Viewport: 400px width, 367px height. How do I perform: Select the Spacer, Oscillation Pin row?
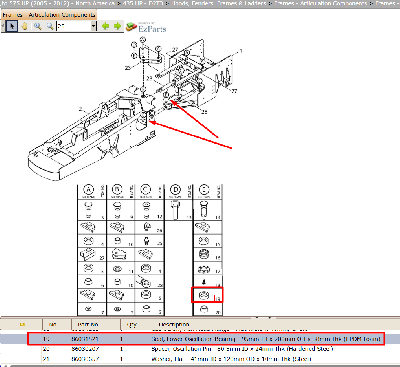pos(200,349)
